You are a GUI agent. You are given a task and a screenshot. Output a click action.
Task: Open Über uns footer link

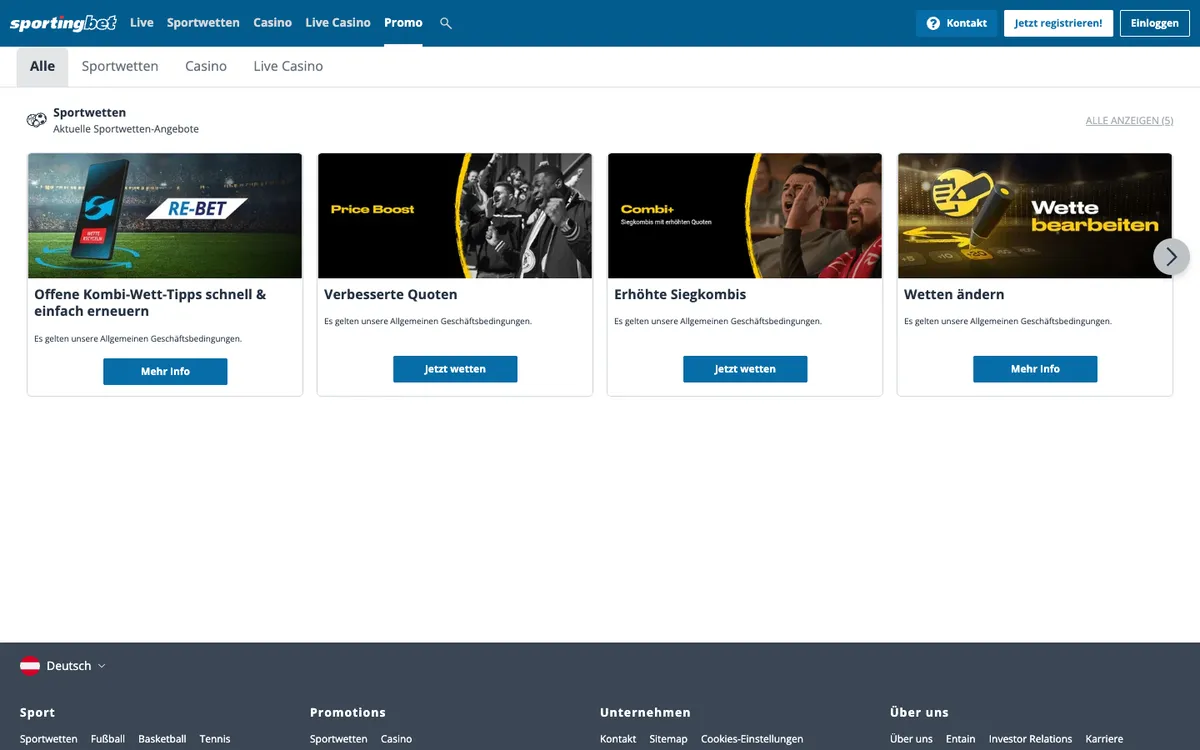[911, 739]
